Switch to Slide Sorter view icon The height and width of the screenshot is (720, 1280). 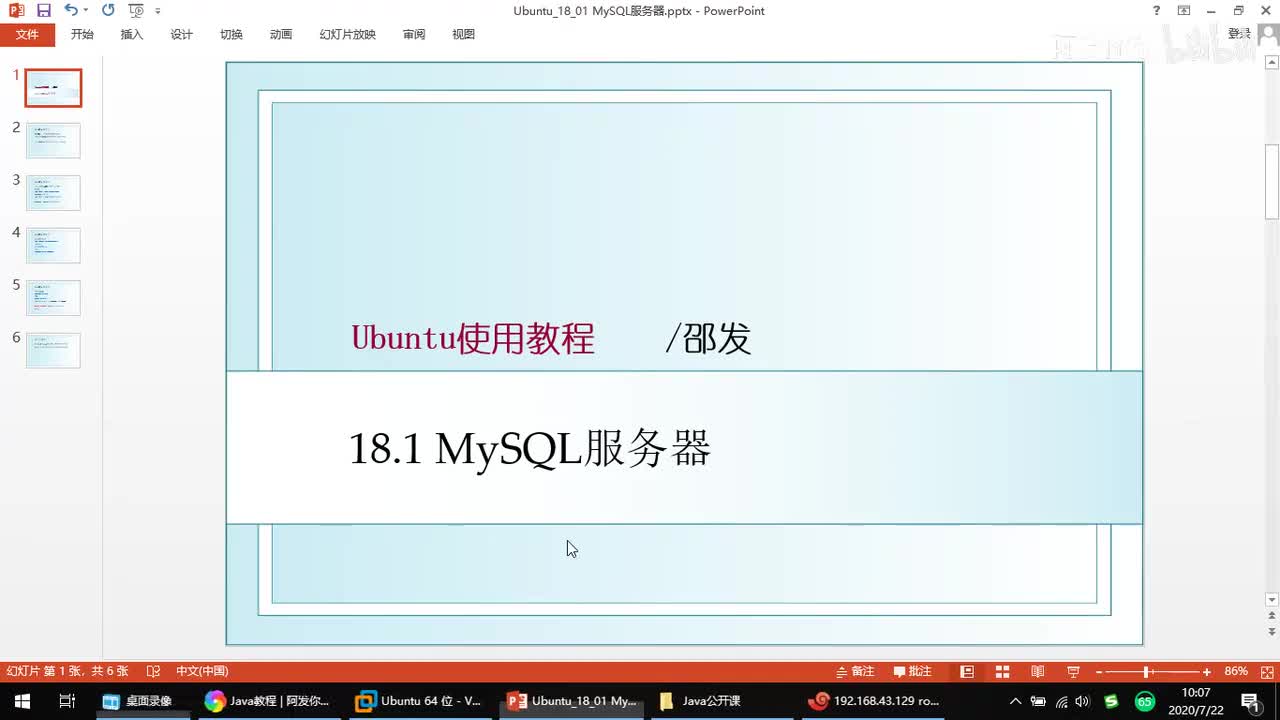(1002, 671)
